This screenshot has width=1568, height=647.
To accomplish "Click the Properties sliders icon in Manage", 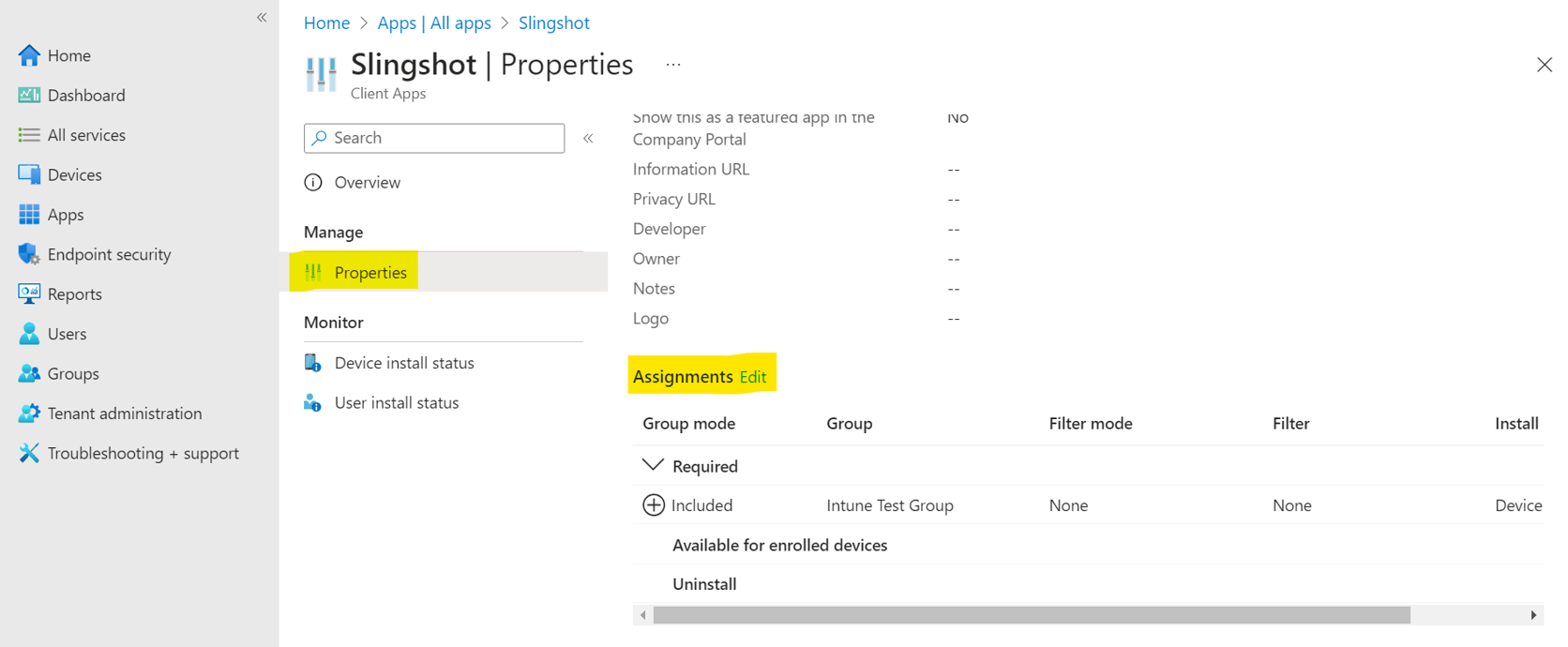I will (313, 273).
